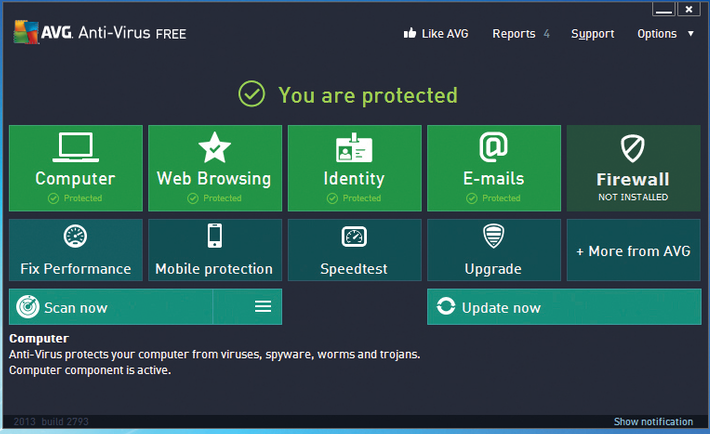
Task: Click the refresh arrows icon beside Update now
Action: (x=446, y=306)
